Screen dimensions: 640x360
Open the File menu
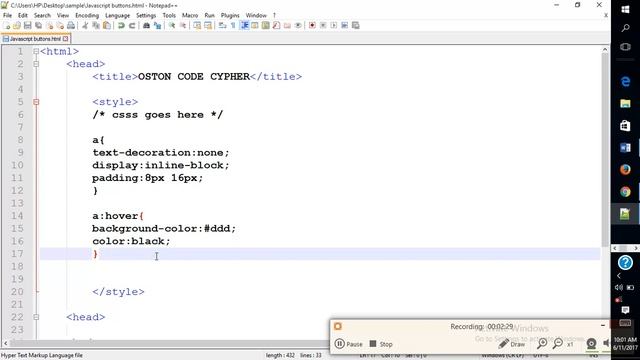(7, 15)
